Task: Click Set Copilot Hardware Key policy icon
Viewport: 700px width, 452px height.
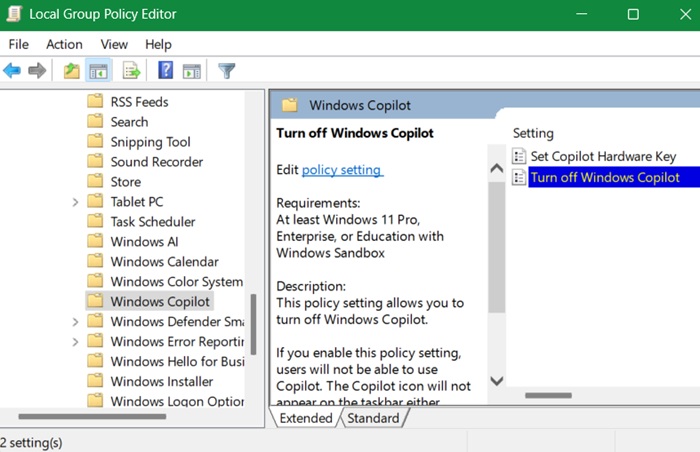Action: [x=519, y=156]
